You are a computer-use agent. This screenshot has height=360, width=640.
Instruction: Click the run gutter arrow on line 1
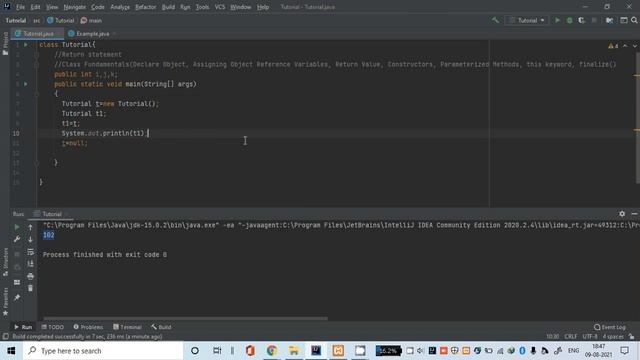click(x=26, y=44)
